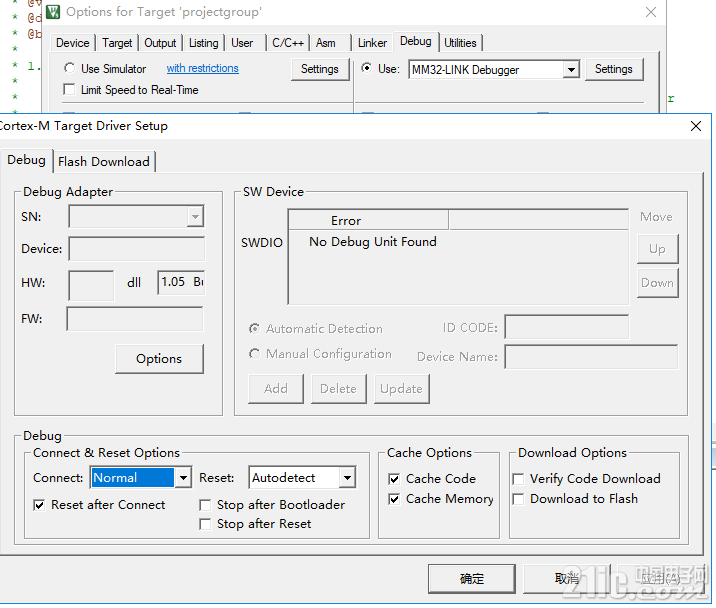The height and width of the screenshot is (608, 716).
Task: Click the 'with restrictions' link
Action: click(202, 68)
